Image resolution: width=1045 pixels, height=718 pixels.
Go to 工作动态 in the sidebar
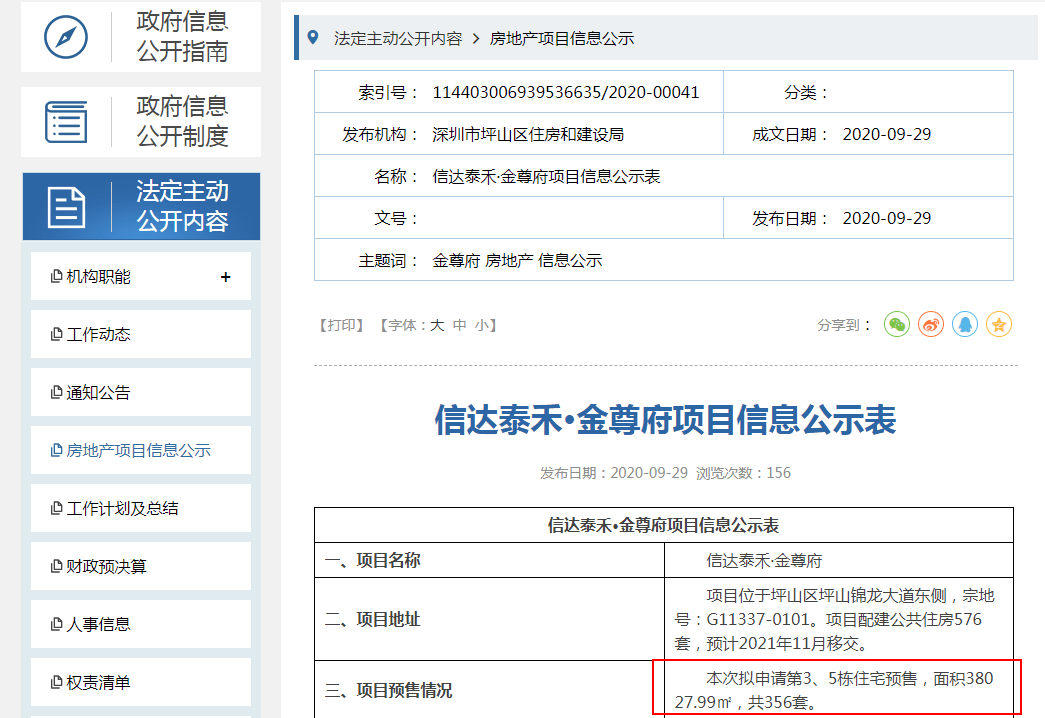141,334
